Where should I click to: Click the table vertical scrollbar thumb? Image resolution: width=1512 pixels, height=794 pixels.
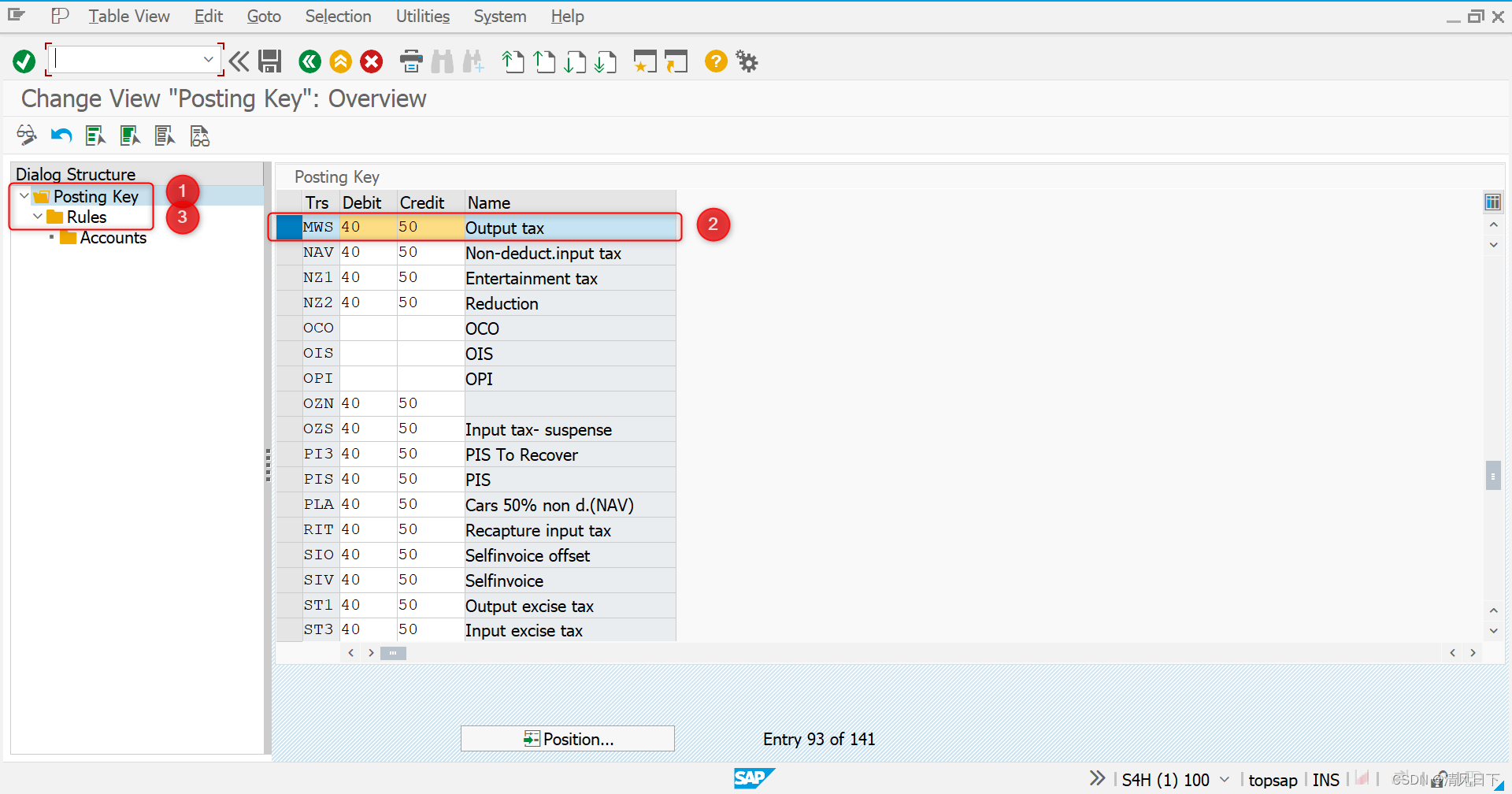coord(1493,475)
